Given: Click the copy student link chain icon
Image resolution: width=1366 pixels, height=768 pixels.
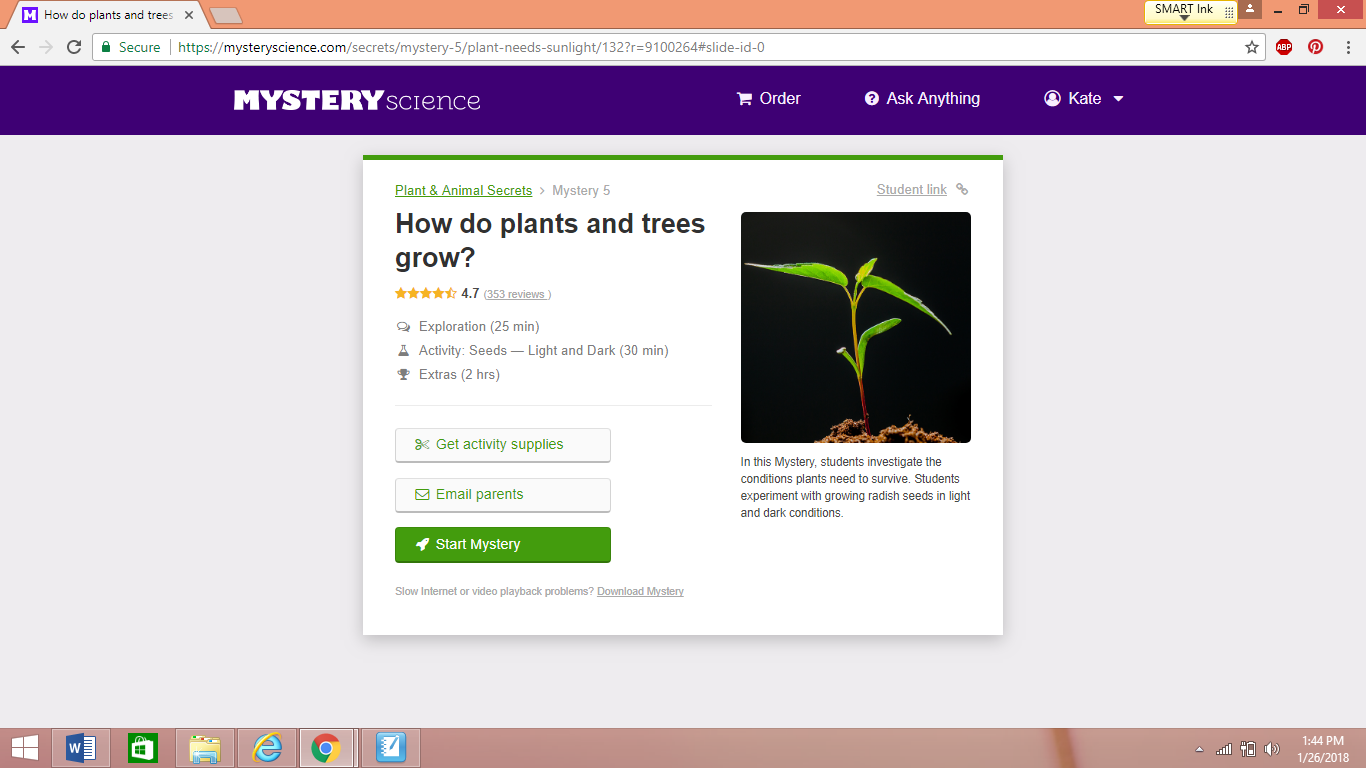Looking at the screenshot, I should [962, 189].
